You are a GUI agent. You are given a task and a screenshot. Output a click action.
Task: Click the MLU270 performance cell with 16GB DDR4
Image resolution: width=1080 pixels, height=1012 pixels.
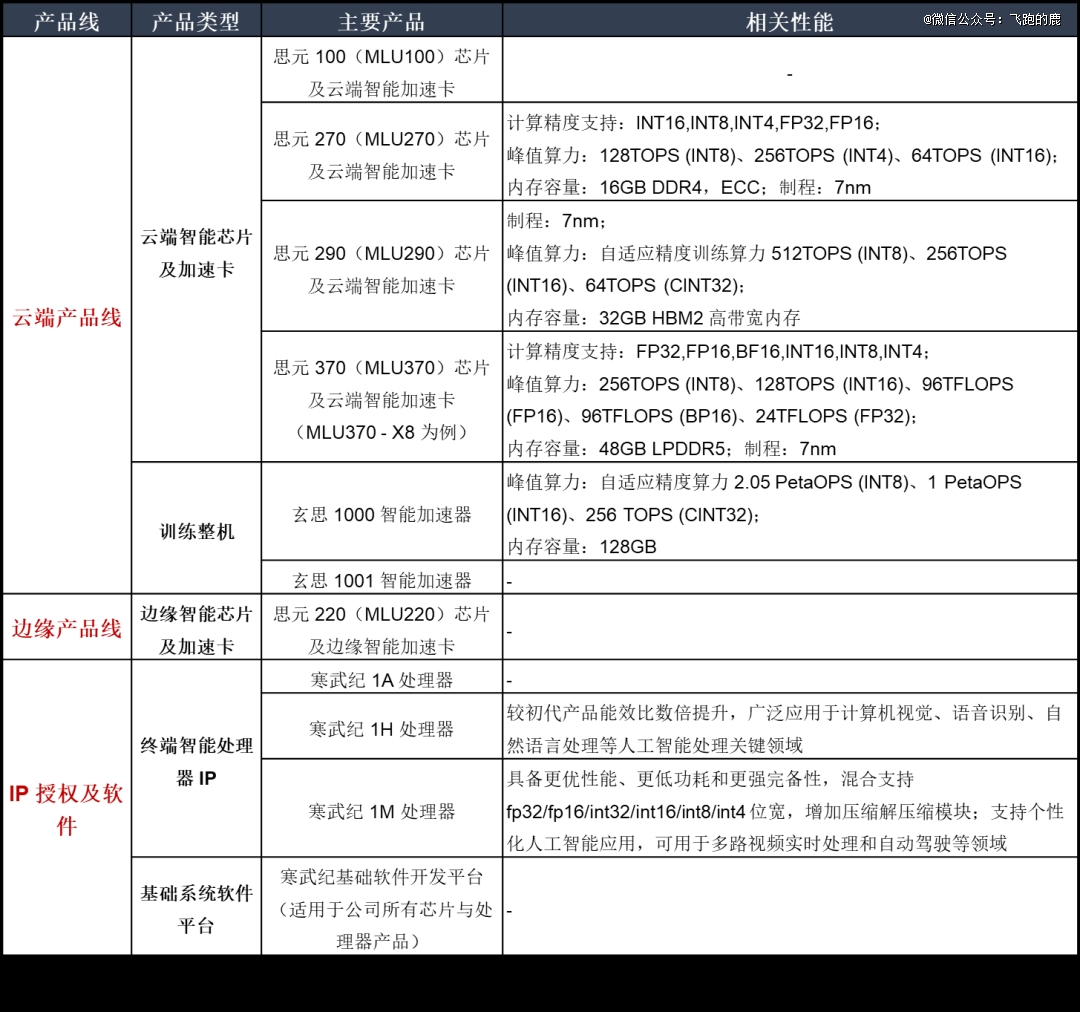pyautogui.click(x=790, y=152)
